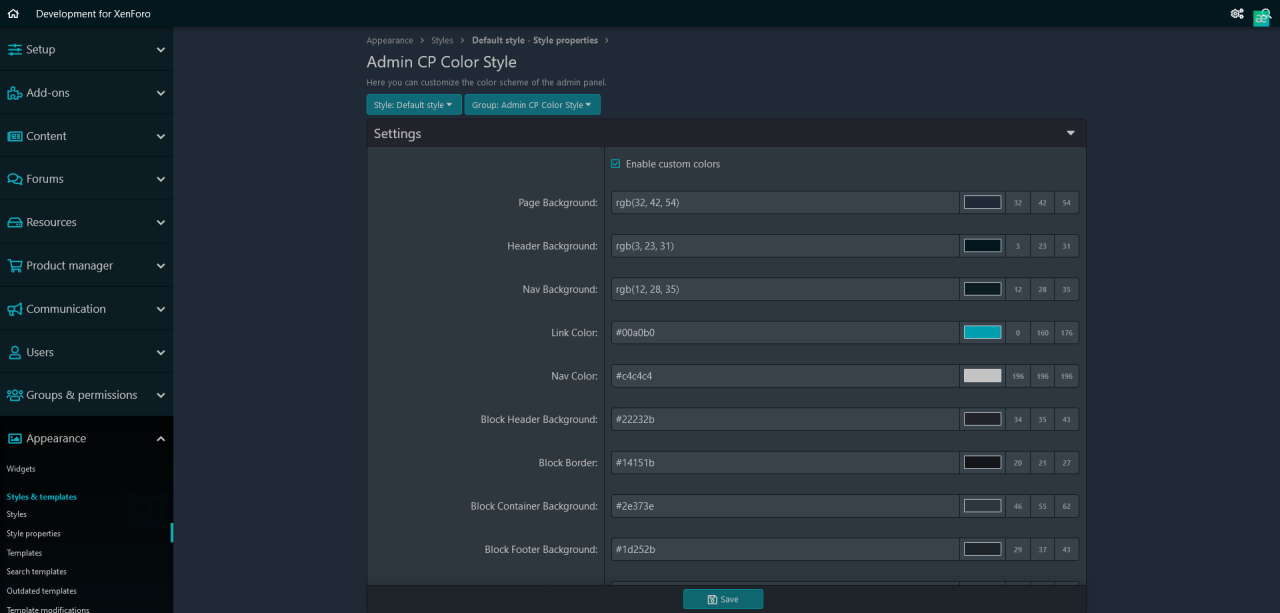Viewport: 1280px width, 613px height.
Task: Select Widgets in the Appearance menu
Action: coord(21,469)
